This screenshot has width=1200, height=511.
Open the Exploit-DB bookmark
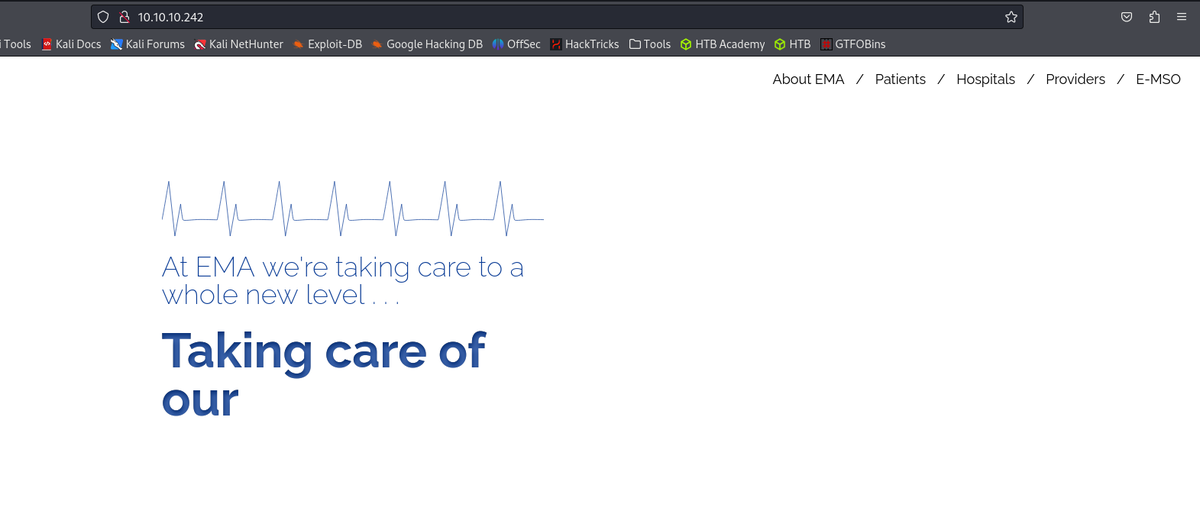[327, 44]
